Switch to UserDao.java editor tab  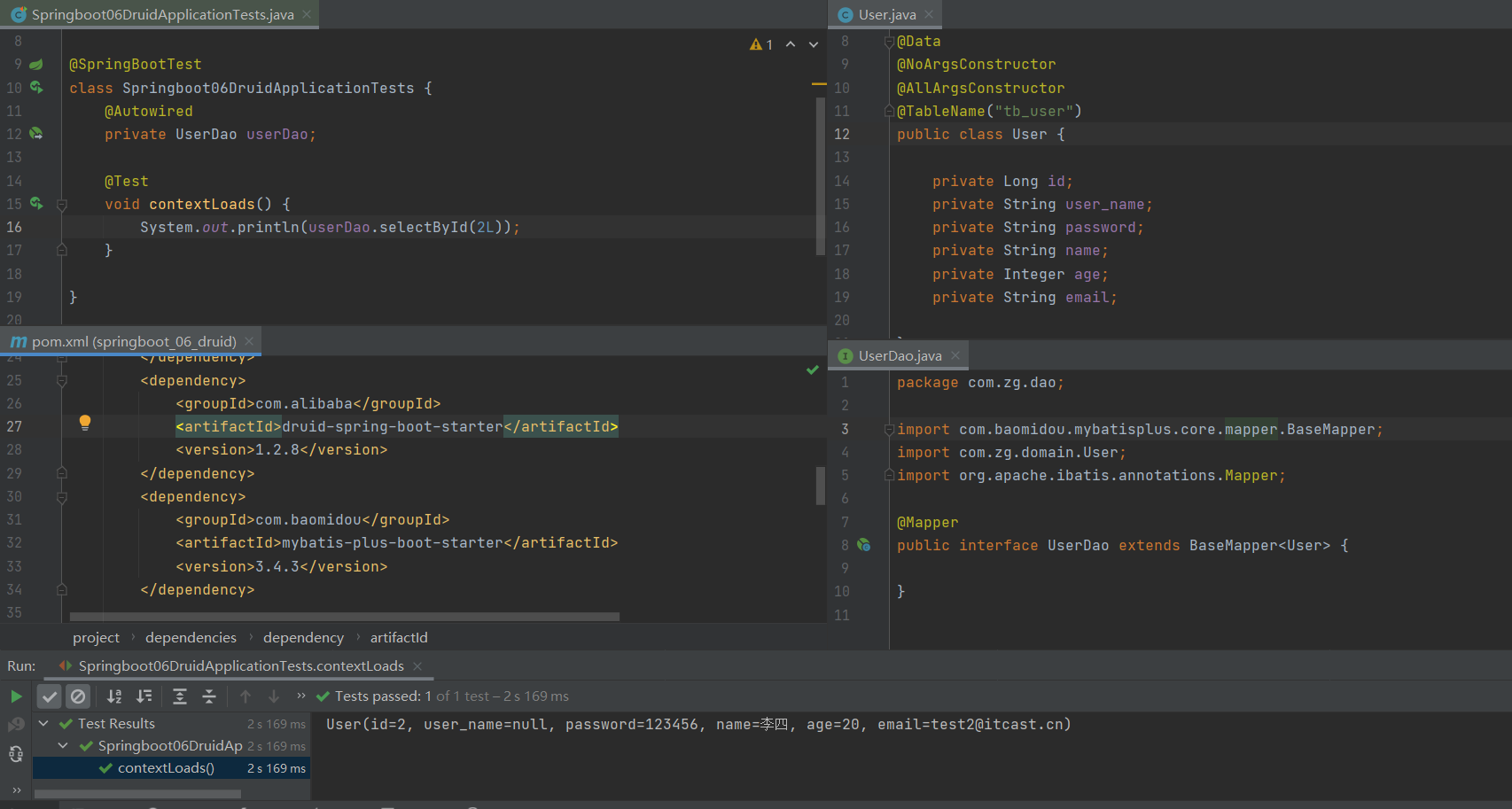(900, 355)
